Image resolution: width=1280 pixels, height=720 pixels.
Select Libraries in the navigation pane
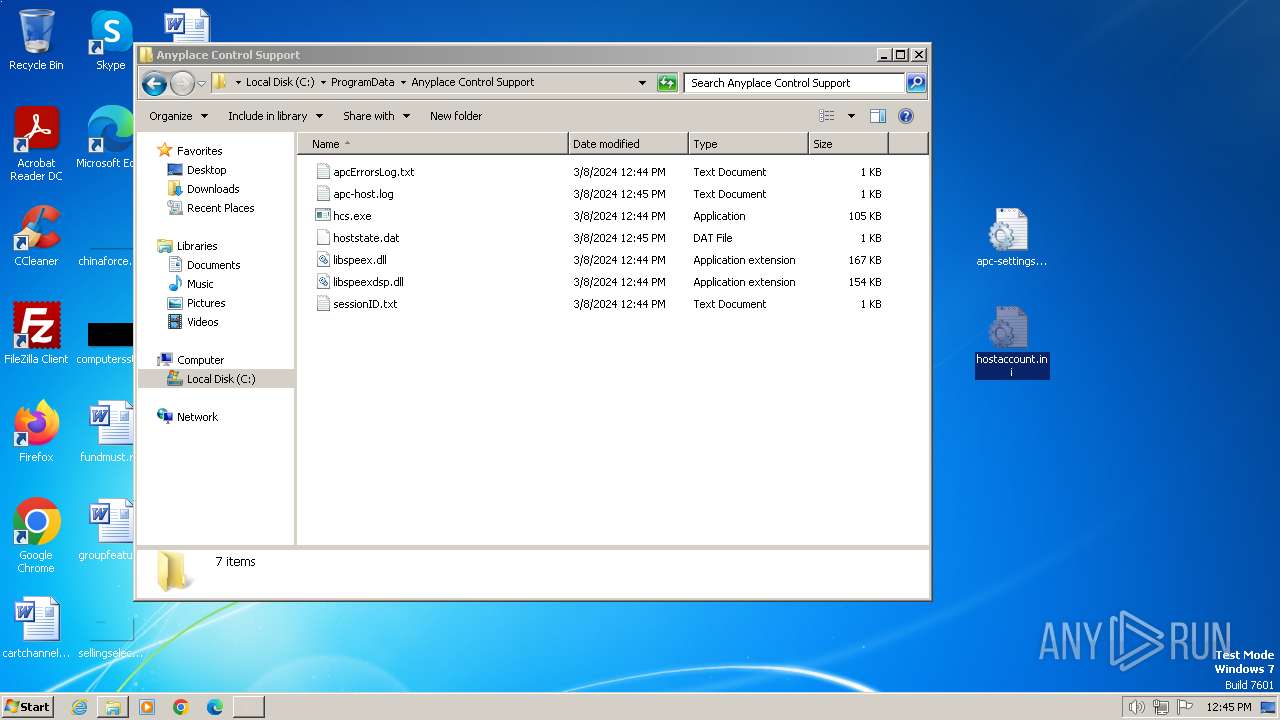coord(197,246)
